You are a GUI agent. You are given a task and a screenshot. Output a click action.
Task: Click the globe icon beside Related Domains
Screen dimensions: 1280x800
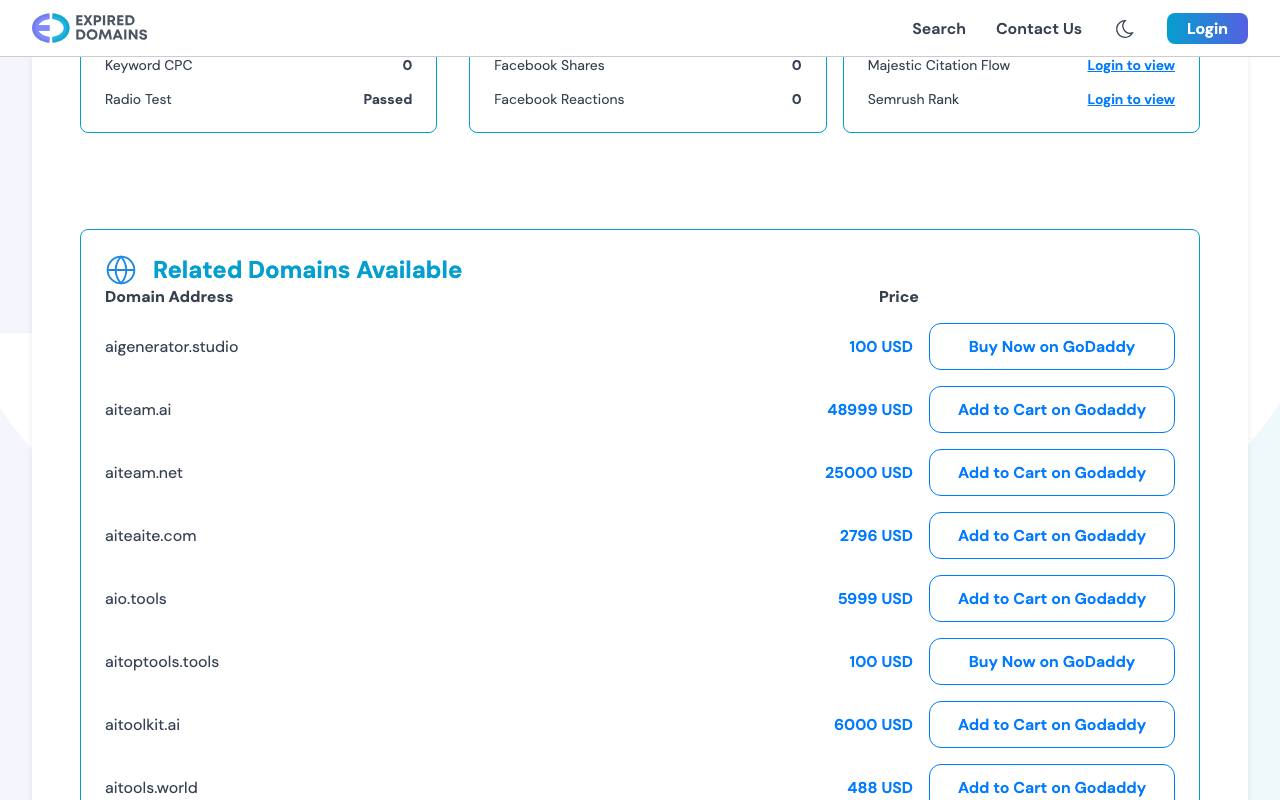(121, 270)
